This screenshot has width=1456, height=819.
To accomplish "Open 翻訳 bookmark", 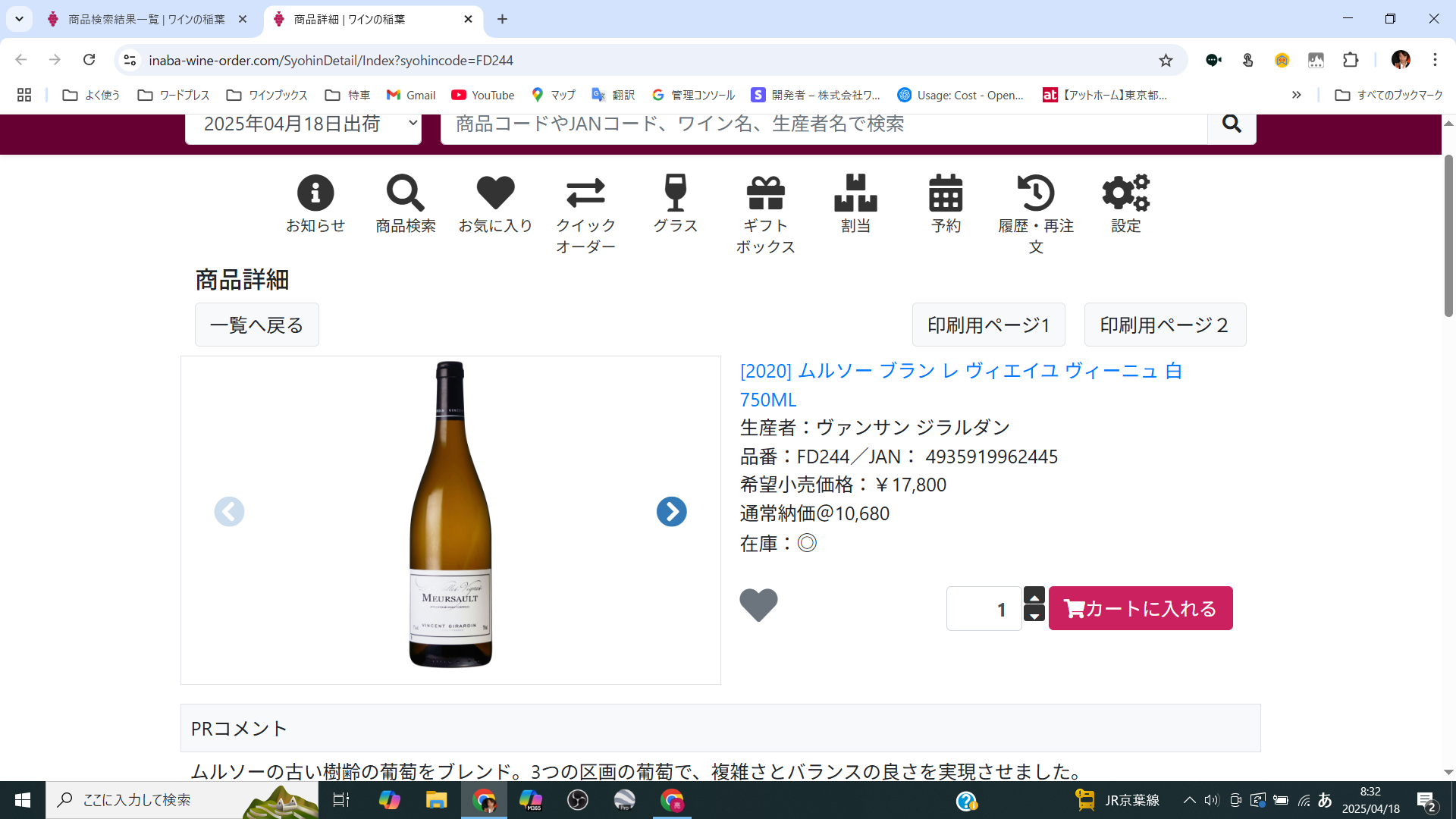I will (x=613, y=95).
